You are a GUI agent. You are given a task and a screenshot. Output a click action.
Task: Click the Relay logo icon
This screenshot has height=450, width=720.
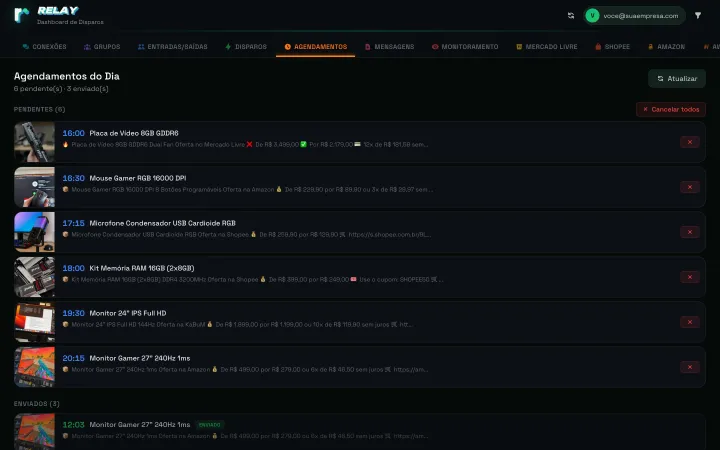[x=22, y=15]
